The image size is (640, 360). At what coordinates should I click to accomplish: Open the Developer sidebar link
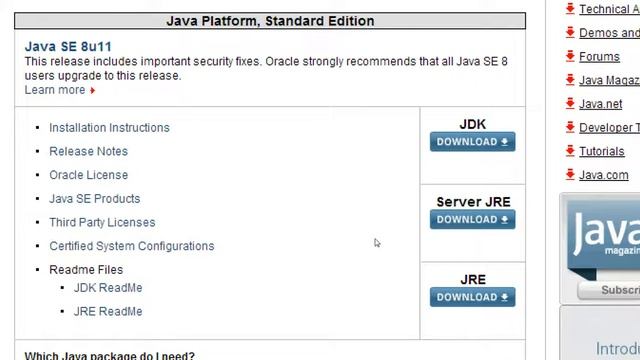[609, 128]
